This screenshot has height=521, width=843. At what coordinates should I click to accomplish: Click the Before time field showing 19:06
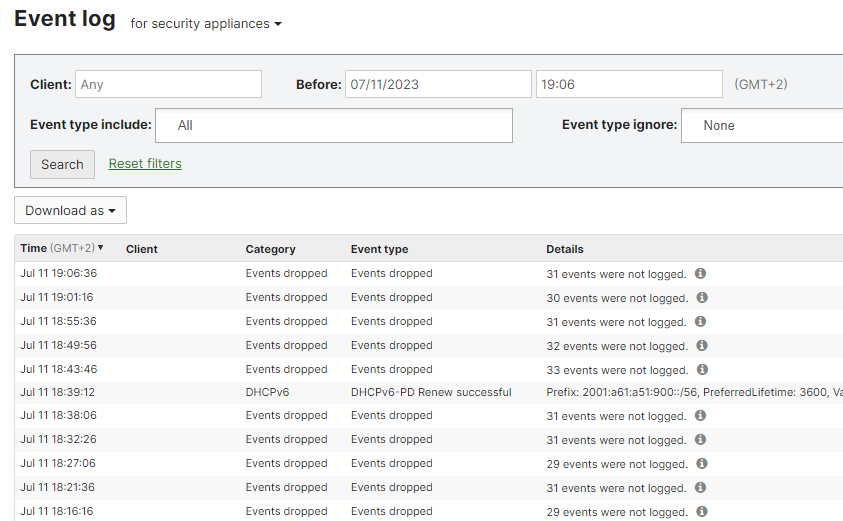(628, 84)
